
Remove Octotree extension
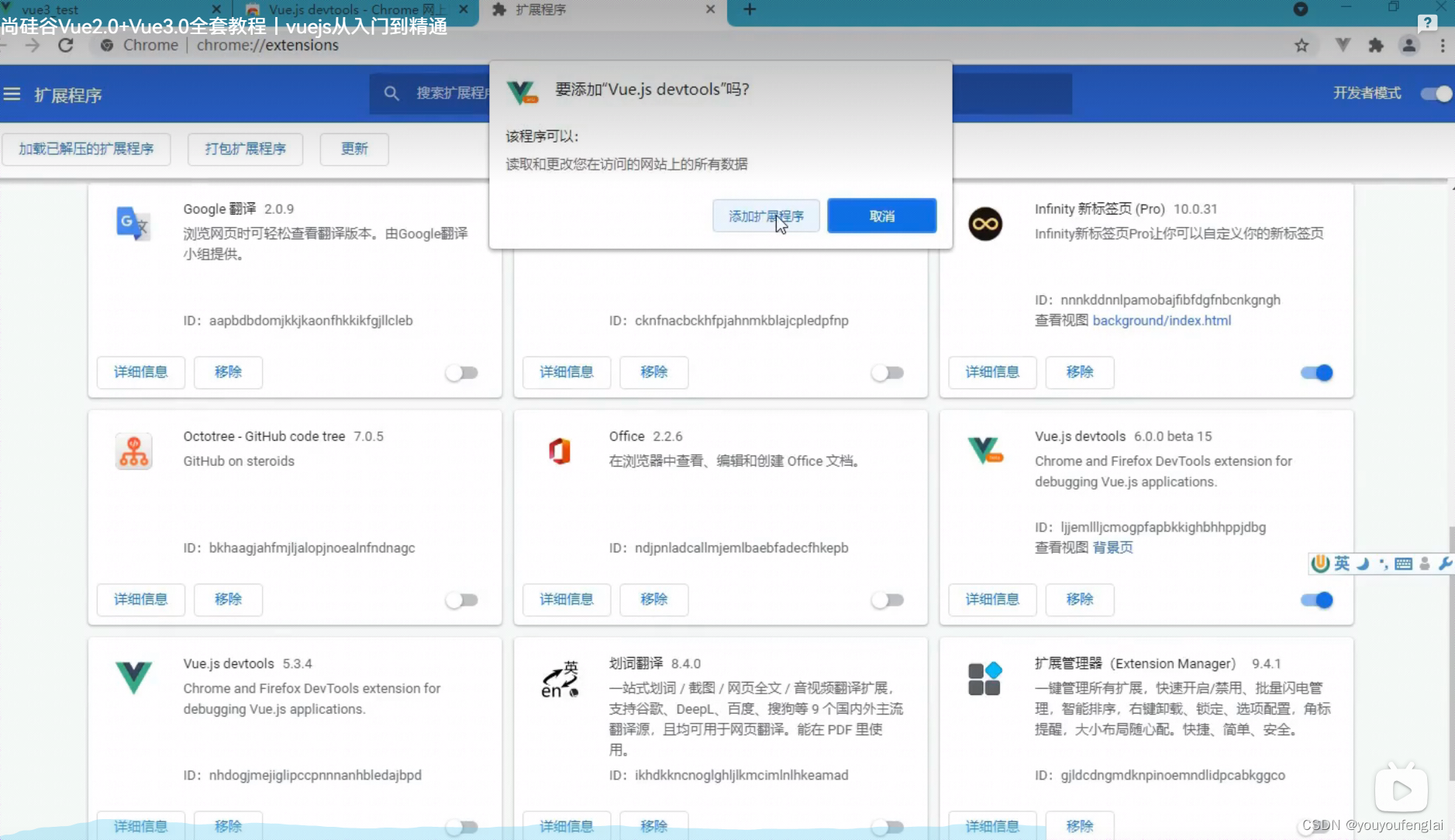coord(228,599)
